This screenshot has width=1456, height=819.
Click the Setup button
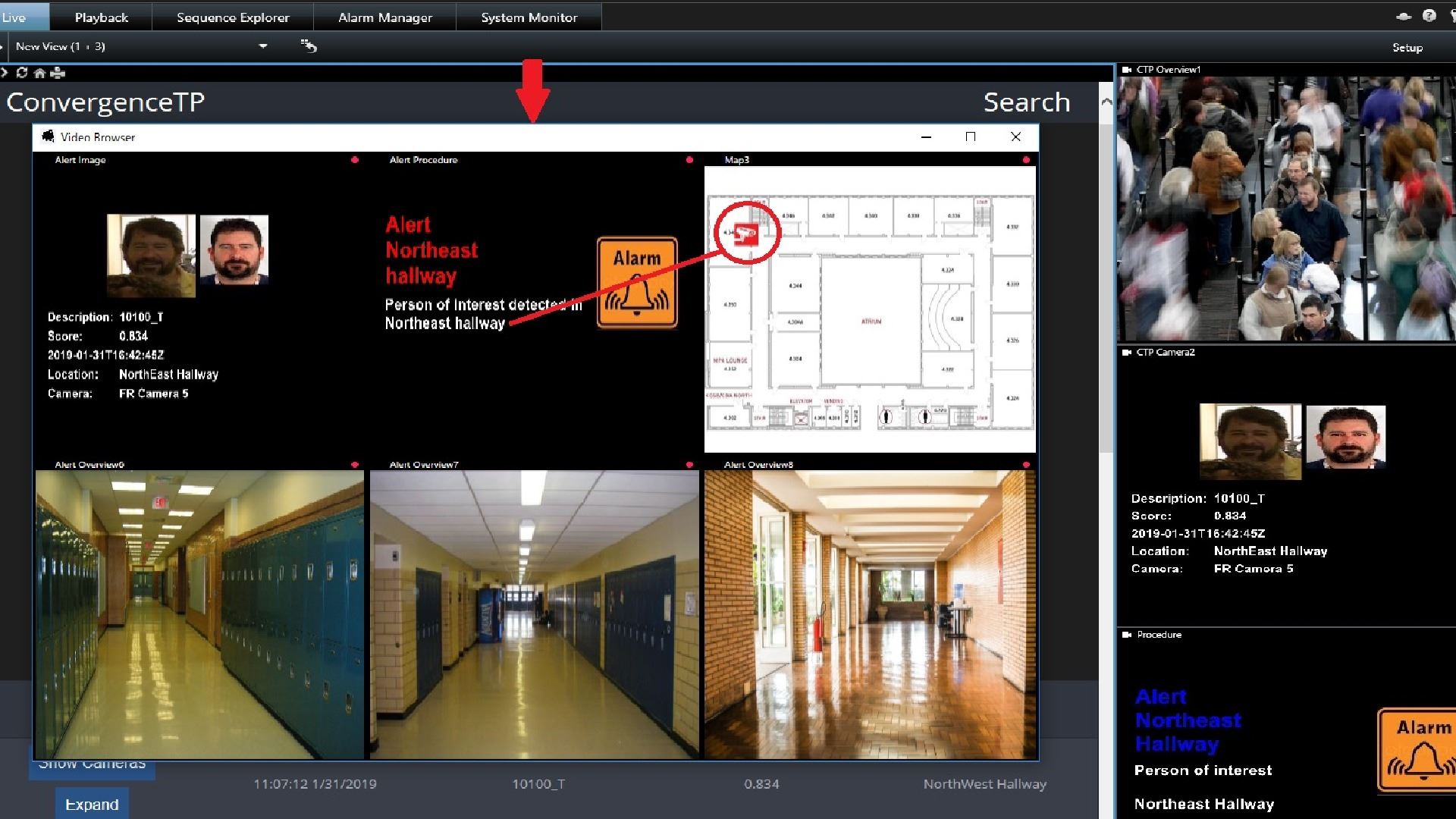coord(1407,47)
